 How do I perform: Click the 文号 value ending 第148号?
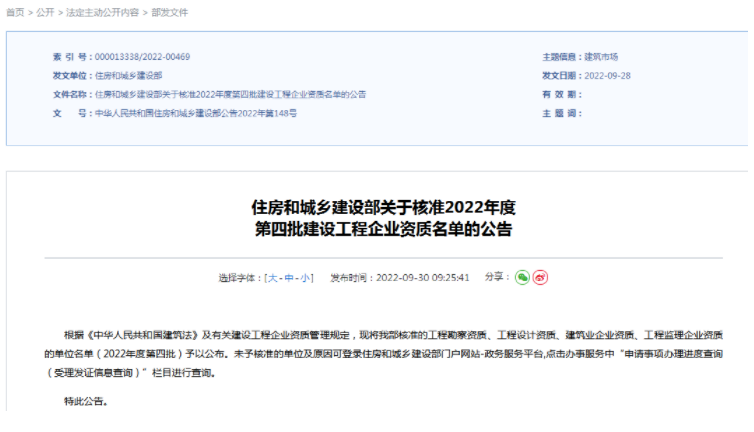196,114
